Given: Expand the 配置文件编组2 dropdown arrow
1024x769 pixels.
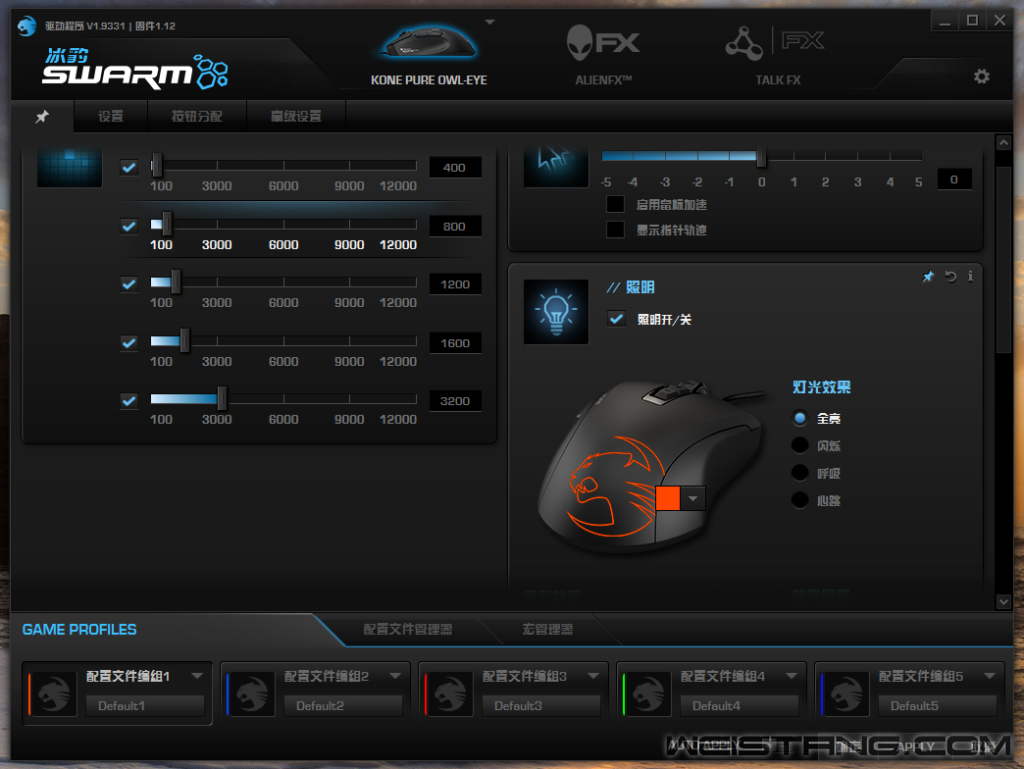Looking at the screenshot, I should (x=395, y=676).
